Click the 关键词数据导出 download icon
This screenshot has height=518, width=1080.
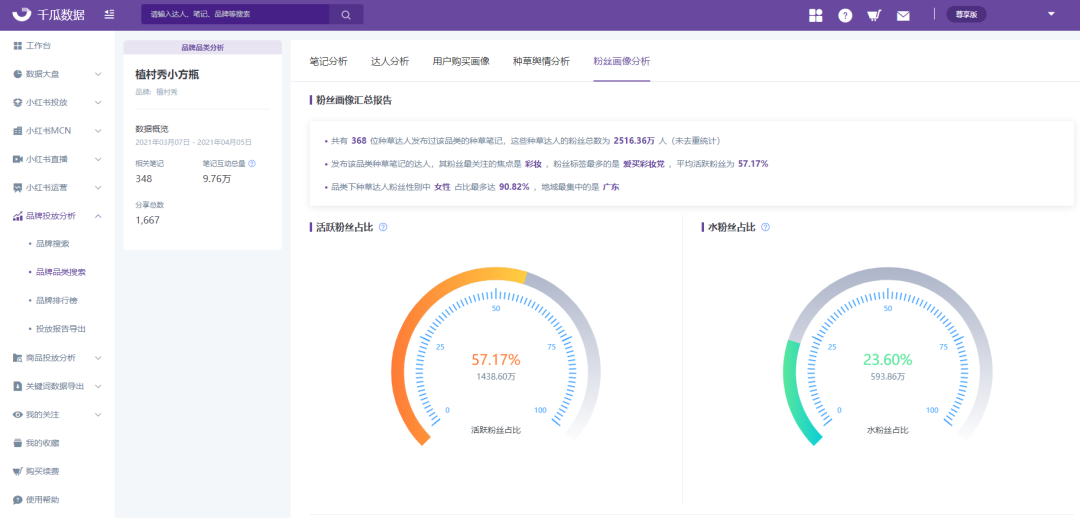point(18,386)
